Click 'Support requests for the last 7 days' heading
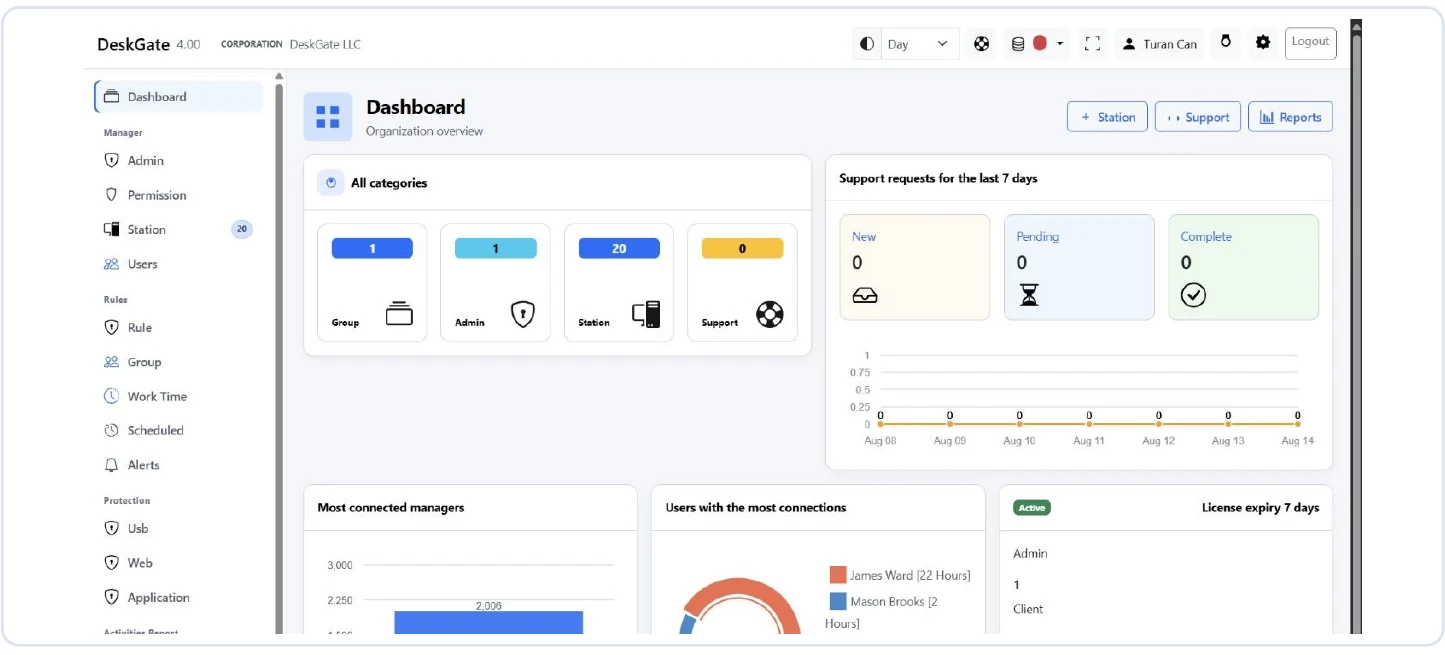 point(938,178)
